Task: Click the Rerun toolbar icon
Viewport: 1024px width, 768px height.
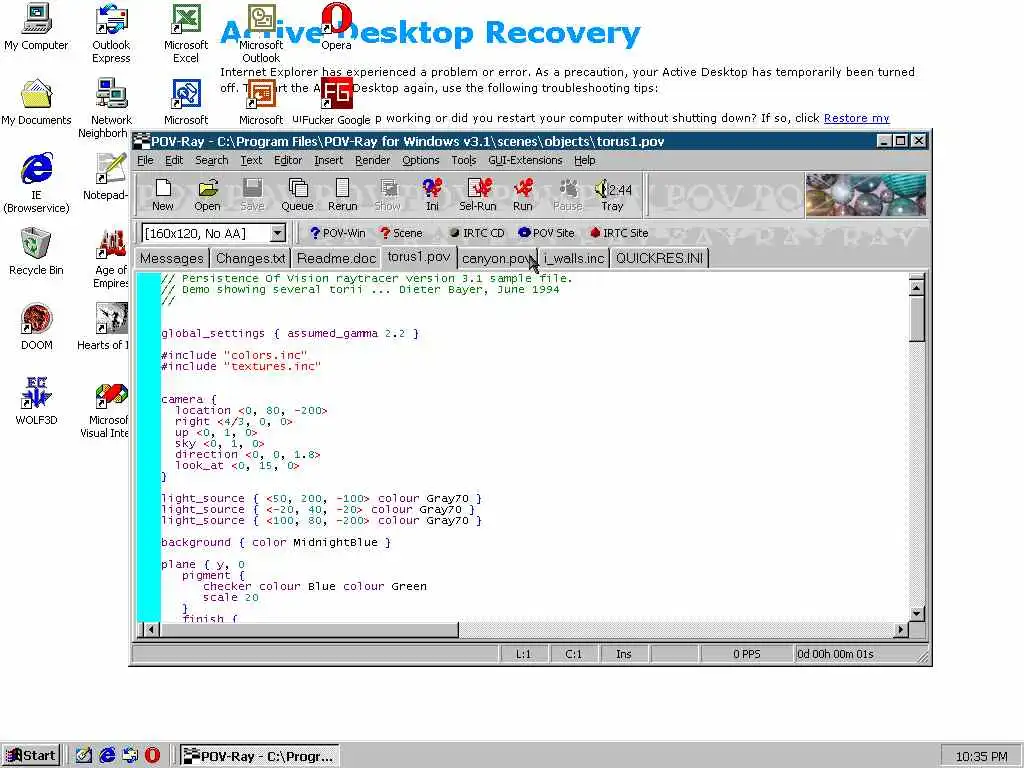Action: point(342,195)
